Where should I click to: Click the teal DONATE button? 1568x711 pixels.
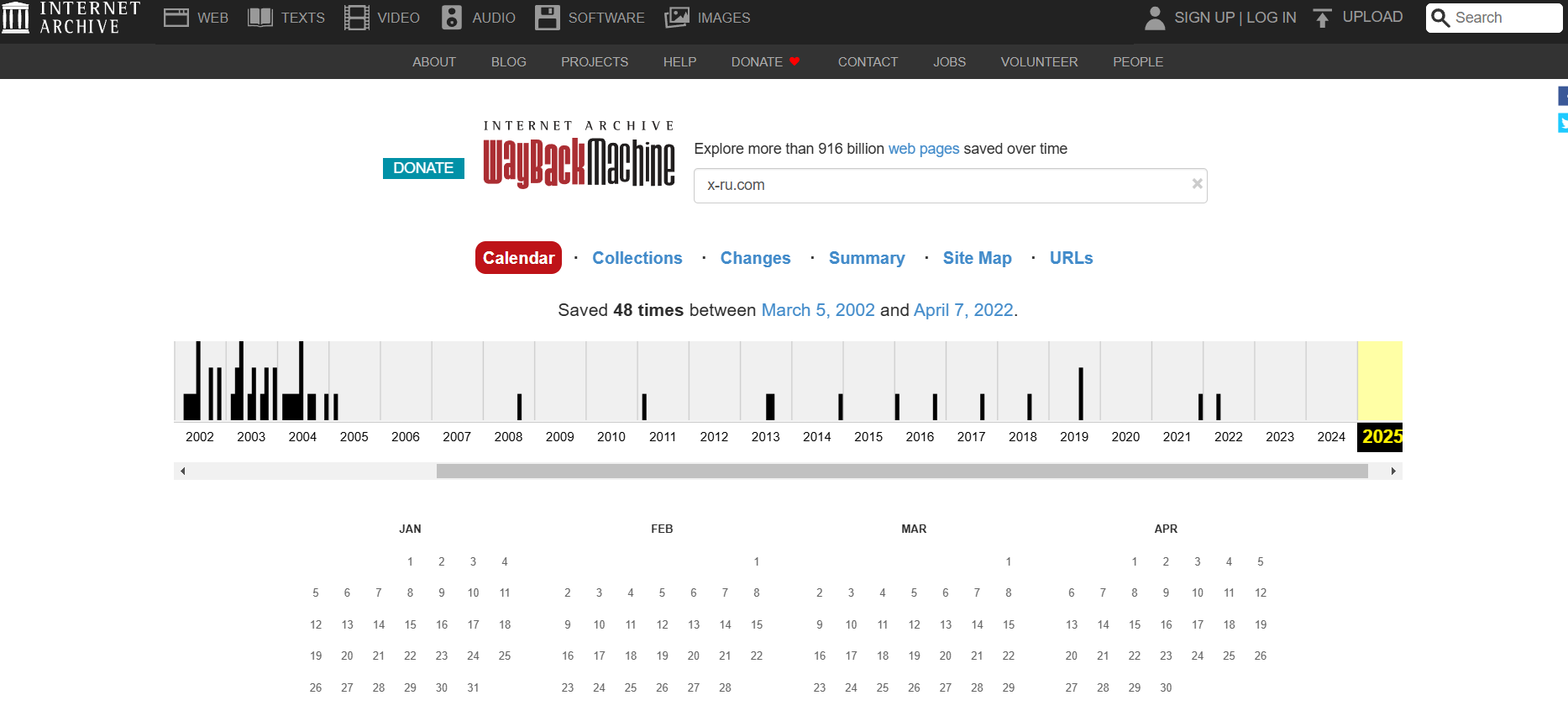(x=423, y=168)
